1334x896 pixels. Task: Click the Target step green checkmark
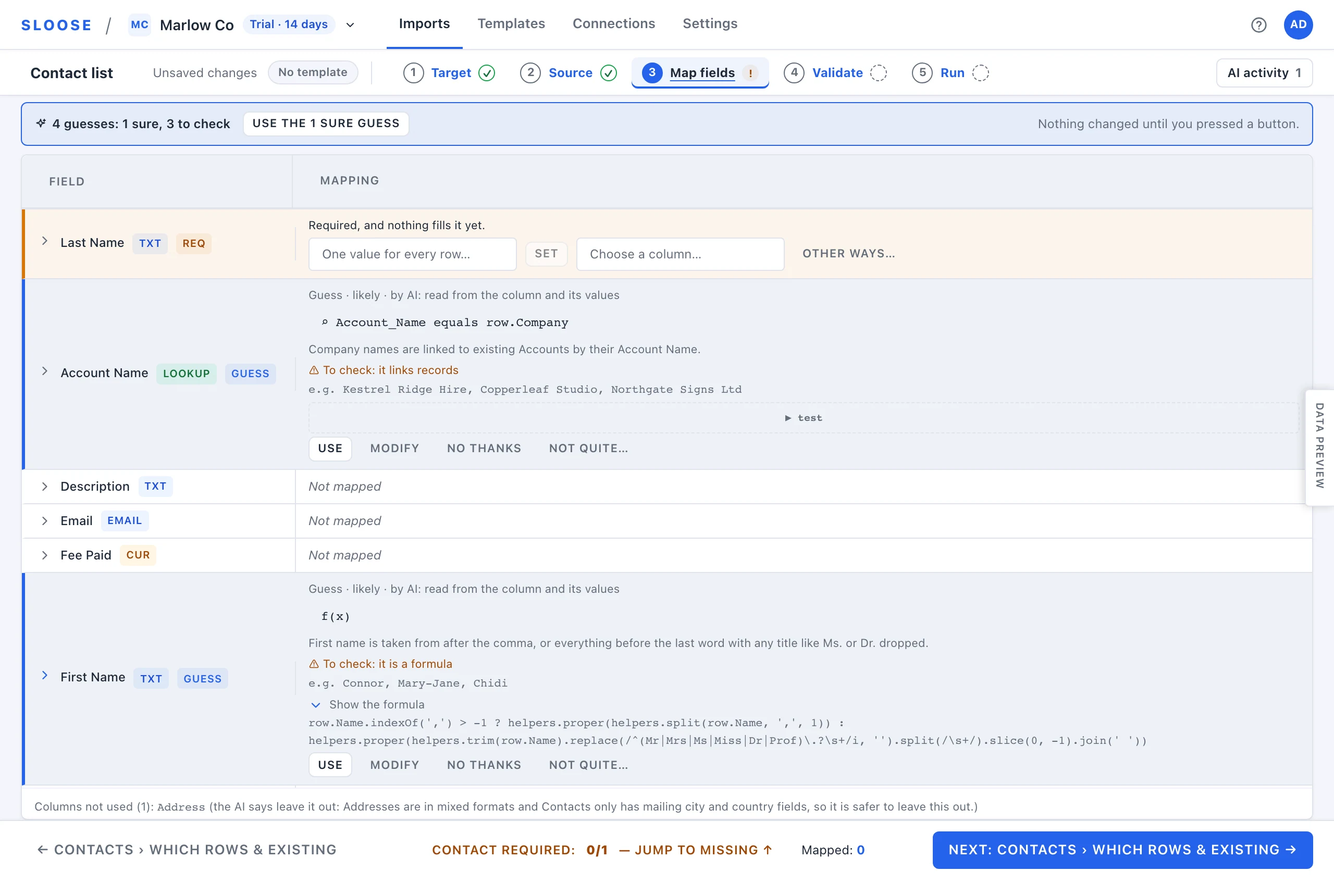486,73
